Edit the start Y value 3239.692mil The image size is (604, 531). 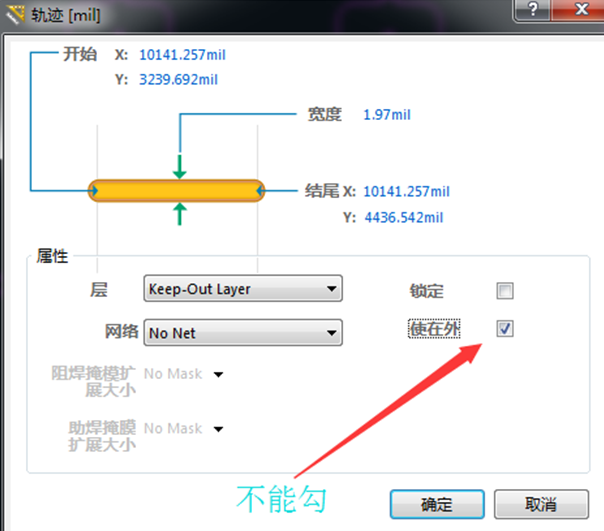[x=178, y=80]
